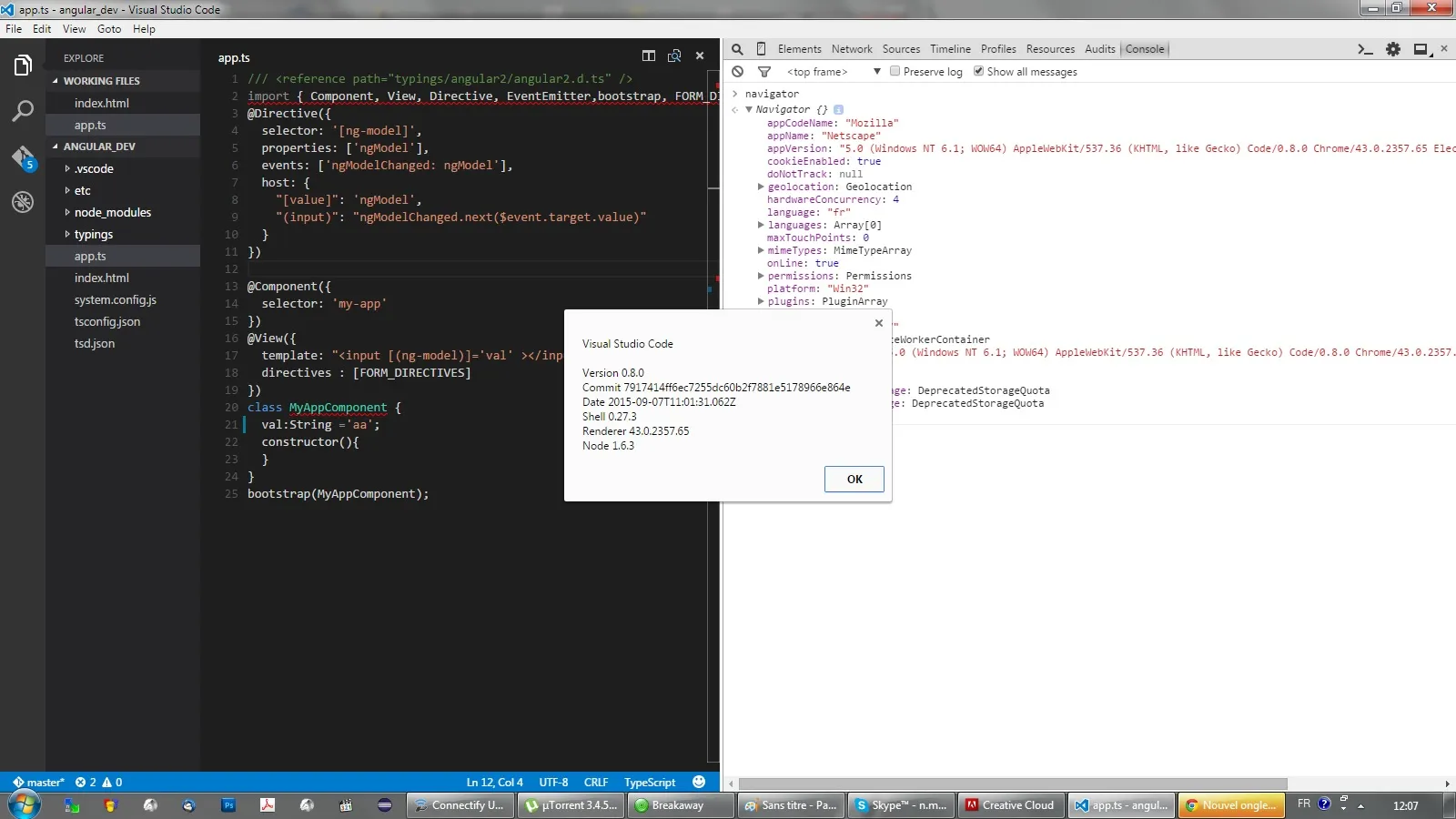Viewport: 1456px width, 819px height.
Task: Open the Edit menu
Action: point(42,29)
